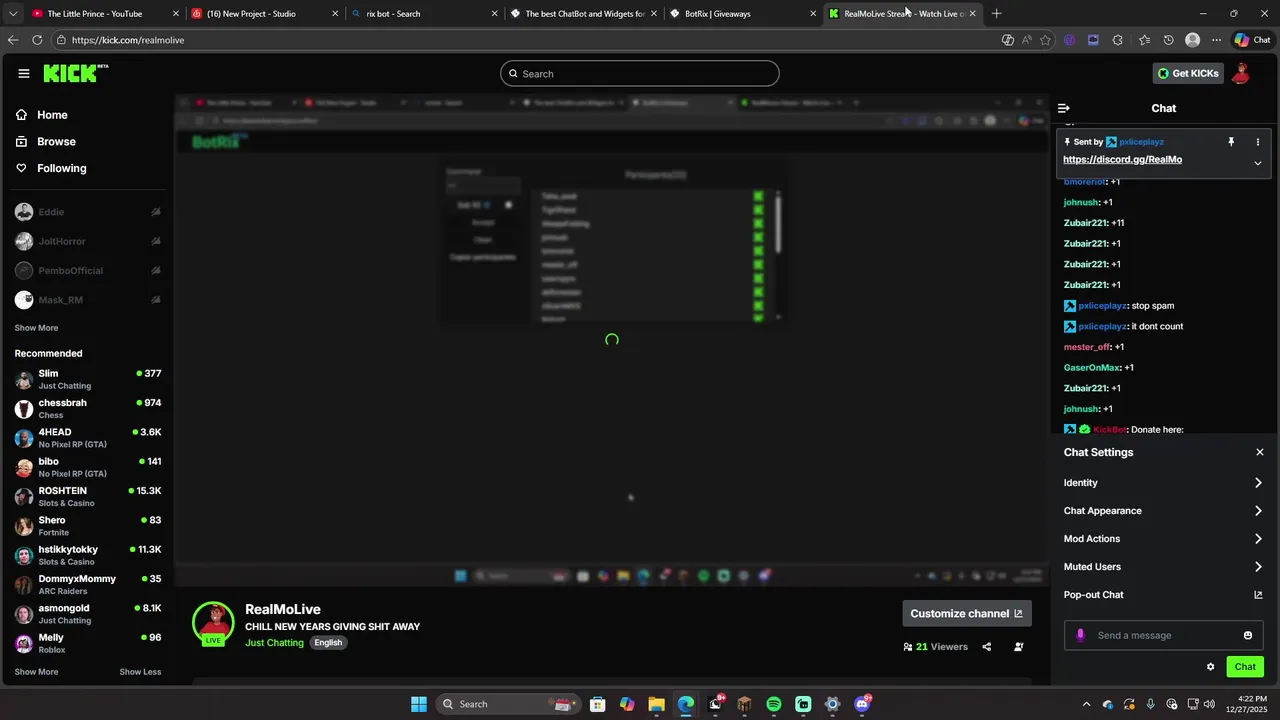Expand the Mod Actions submenu

pyautogui.click(x=1163, y=539)
